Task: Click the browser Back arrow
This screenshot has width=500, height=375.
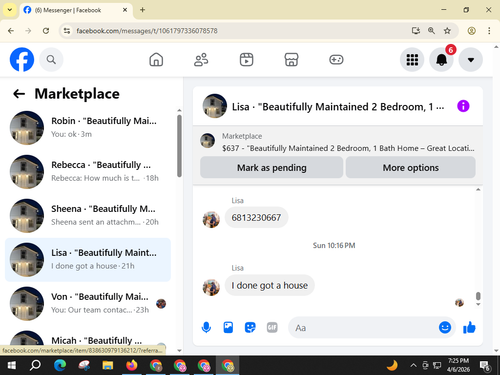Action: click(x=11, y=31)
